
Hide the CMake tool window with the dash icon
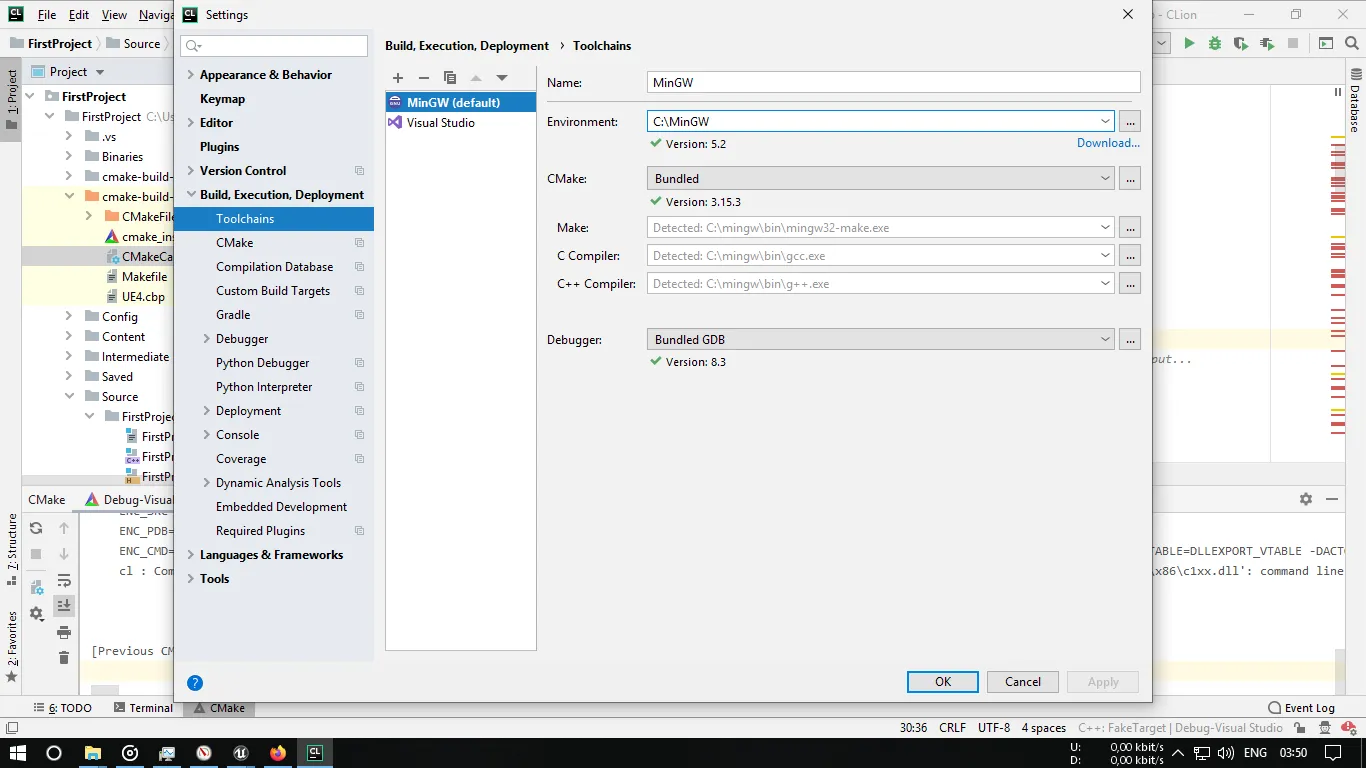click(1332, 499)
